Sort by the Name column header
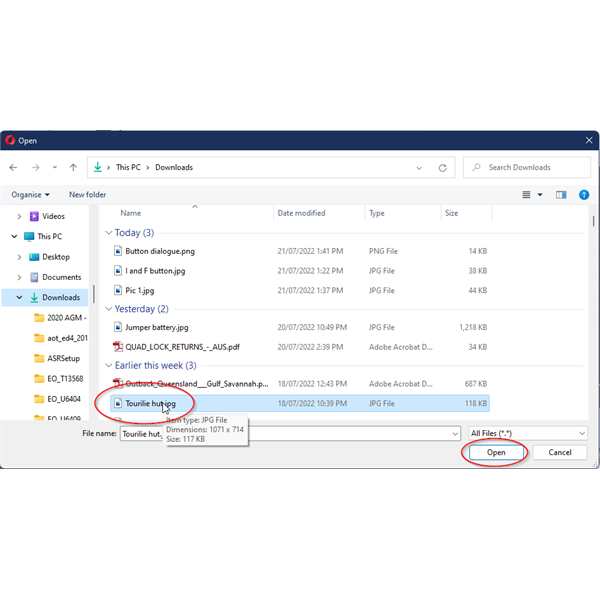600x600 pixels. pyautogui.click(x=130, y=214)
